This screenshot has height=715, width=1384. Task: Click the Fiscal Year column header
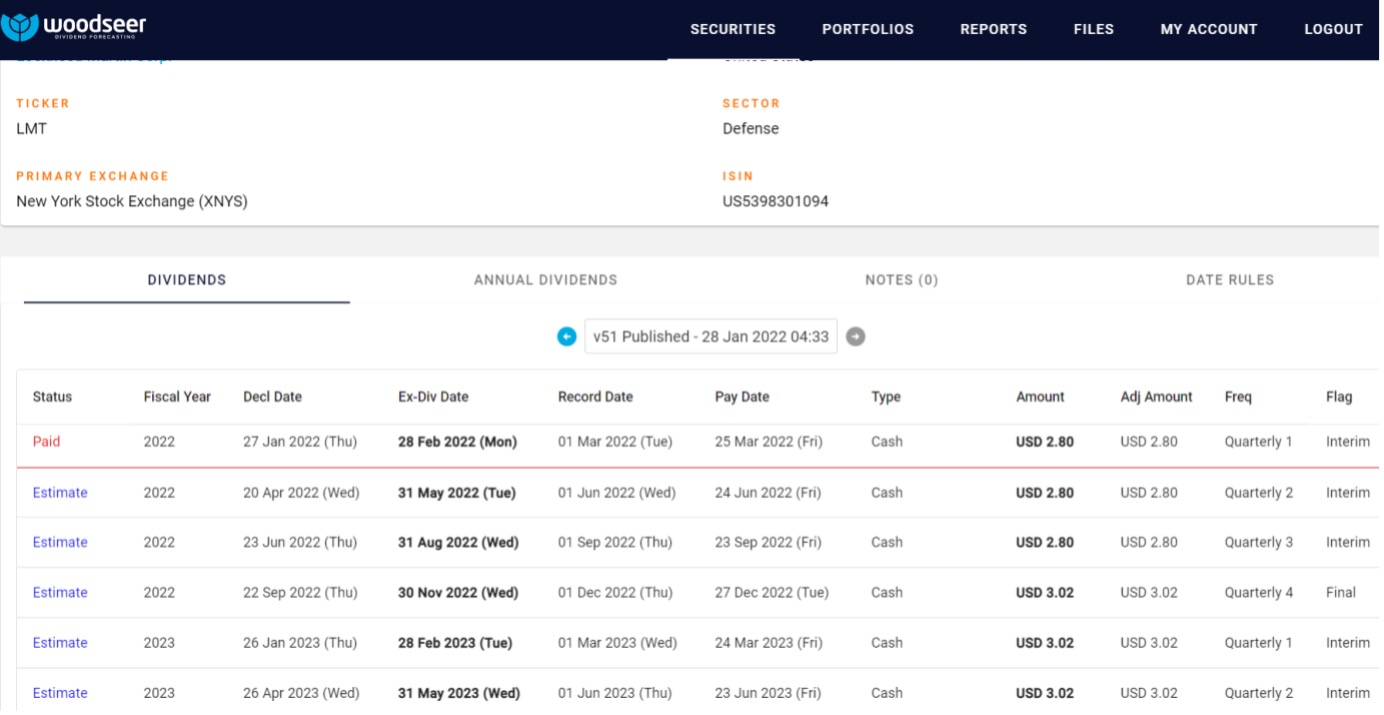[177, 397]
